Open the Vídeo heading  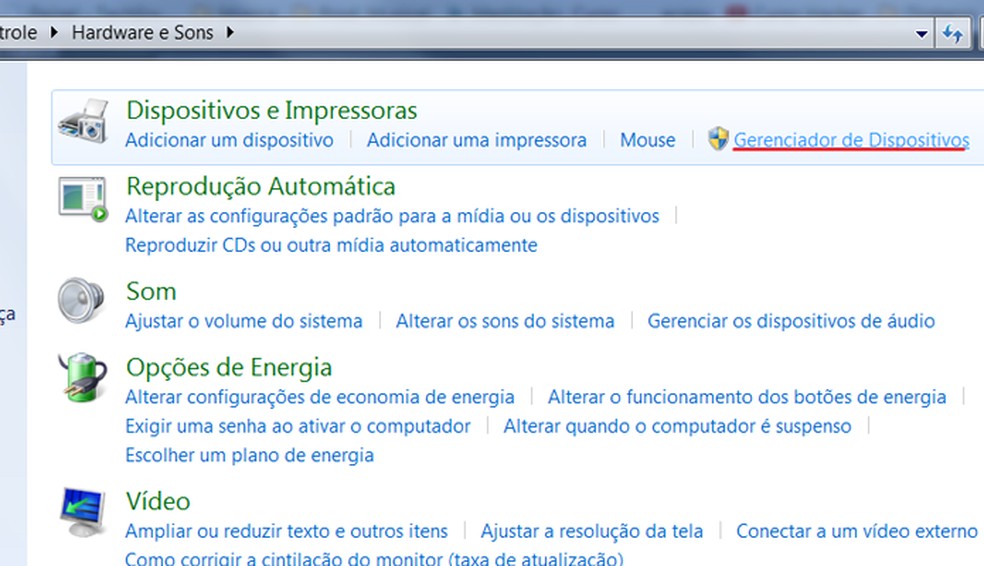[x=158, y=501]
